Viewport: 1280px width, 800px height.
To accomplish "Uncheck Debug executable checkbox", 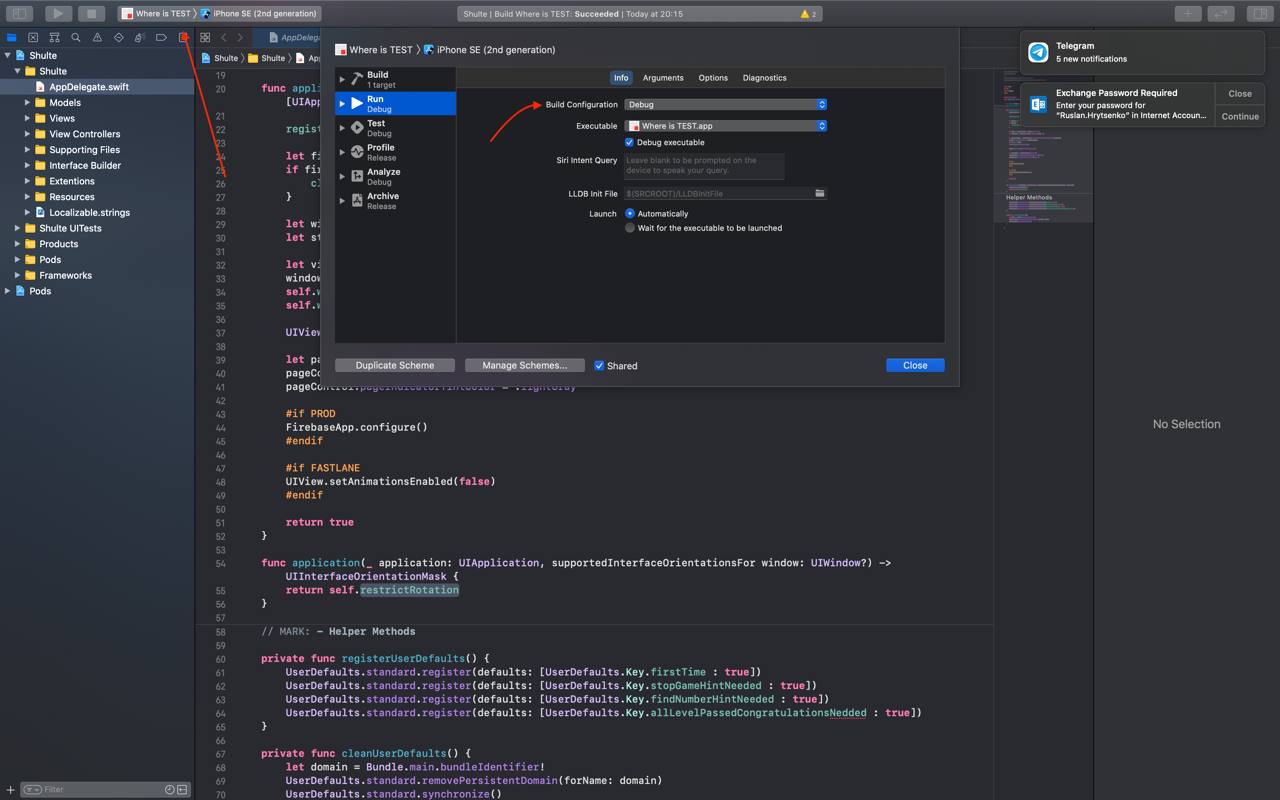I will [x=629, y=142].
